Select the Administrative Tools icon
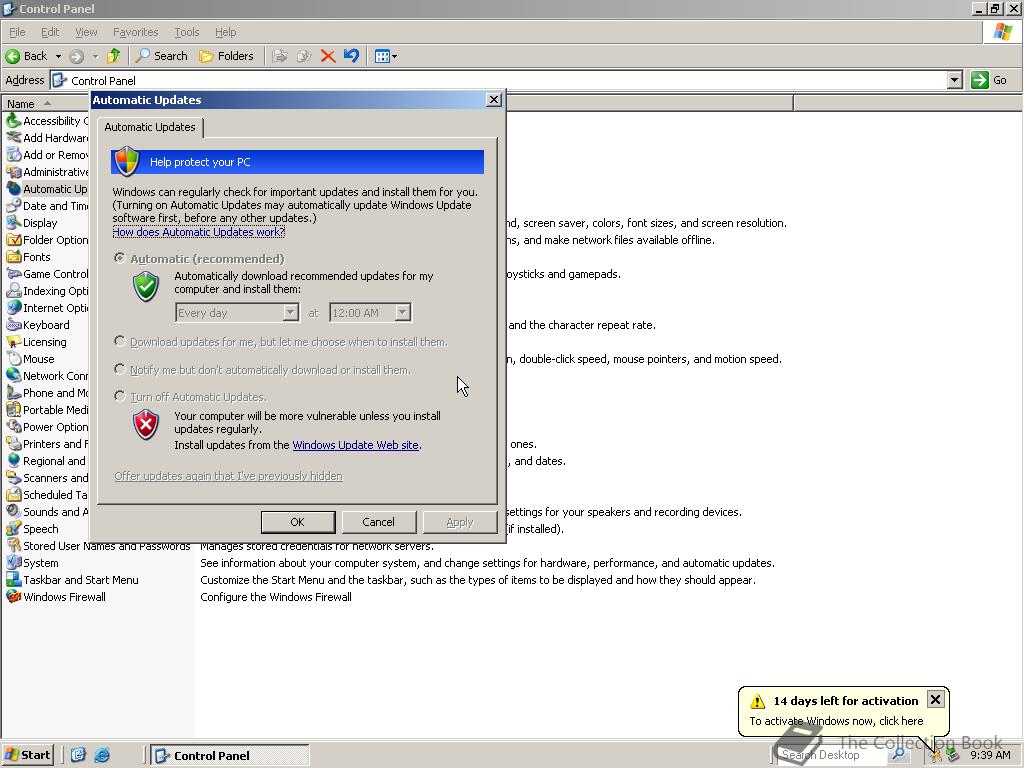This screenshot has width=1024, height=768. click(14, 172)
